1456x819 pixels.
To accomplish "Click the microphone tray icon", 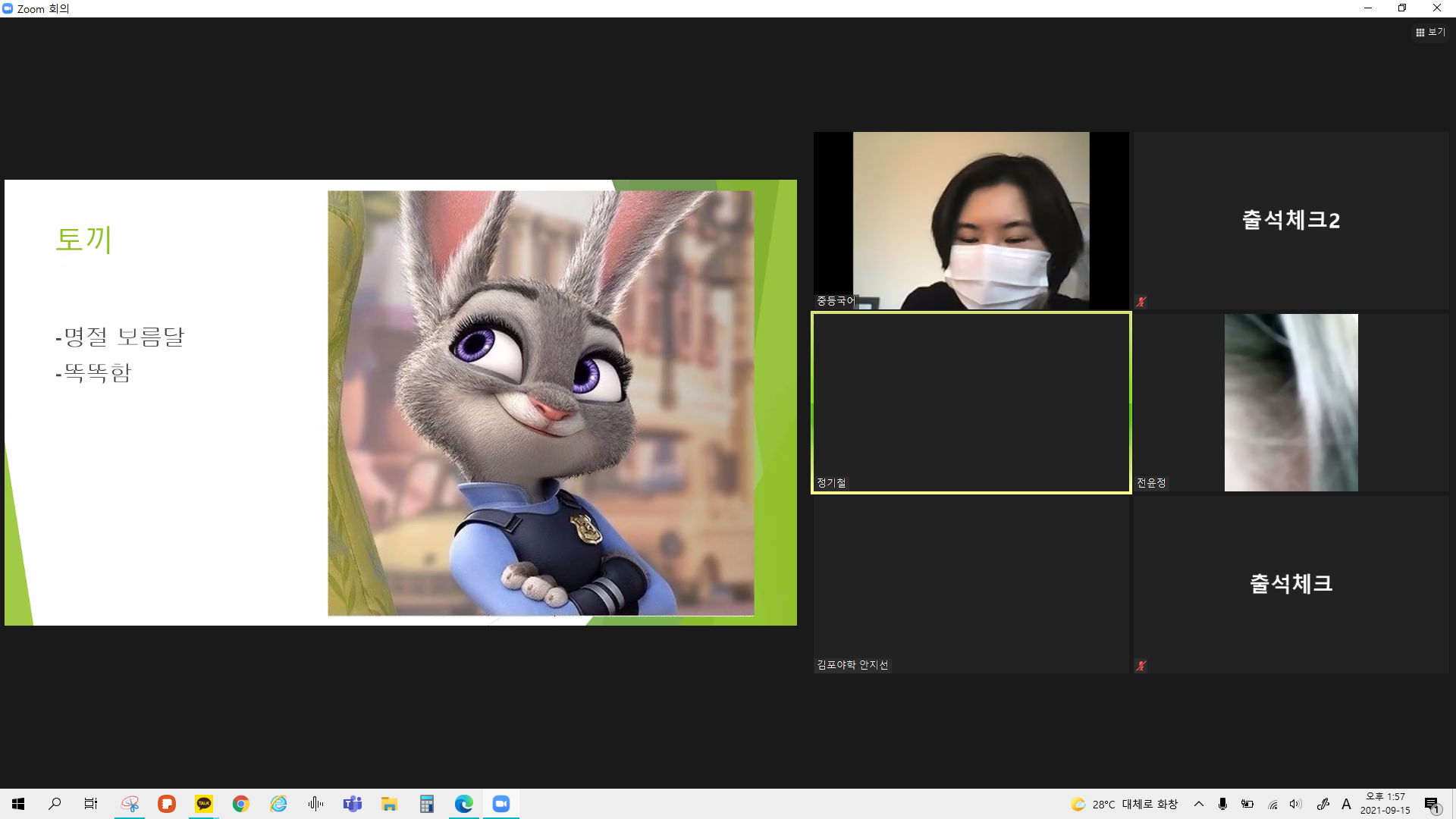I will click(x=1222, y=804).
